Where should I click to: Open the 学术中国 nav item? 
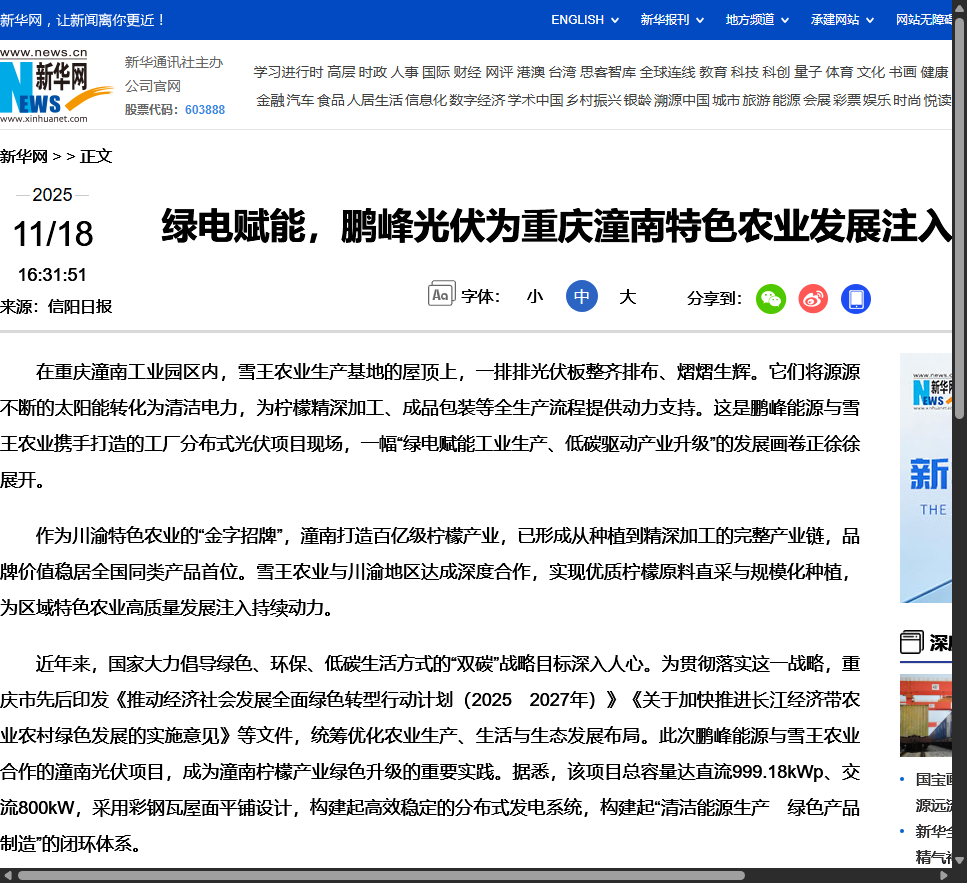[x=536, y=100]
